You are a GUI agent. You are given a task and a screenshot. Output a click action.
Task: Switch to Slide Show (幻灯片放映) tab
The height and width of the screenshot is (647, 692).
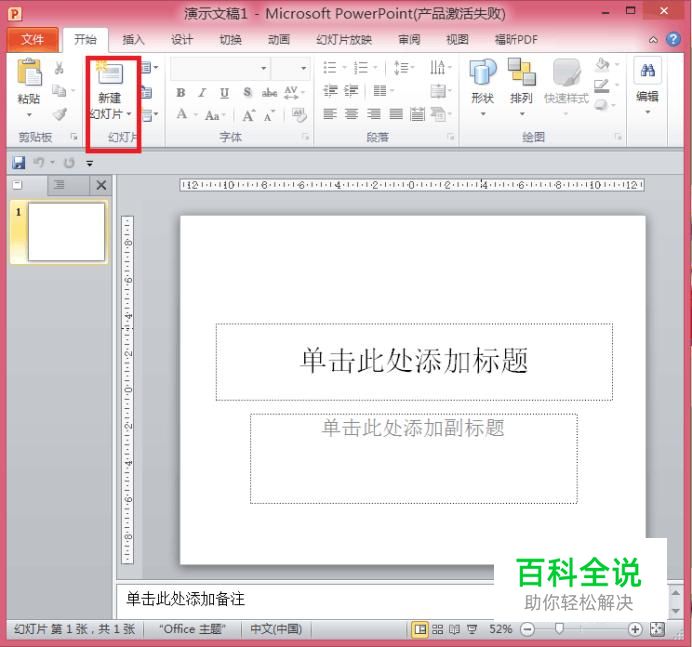344,40
